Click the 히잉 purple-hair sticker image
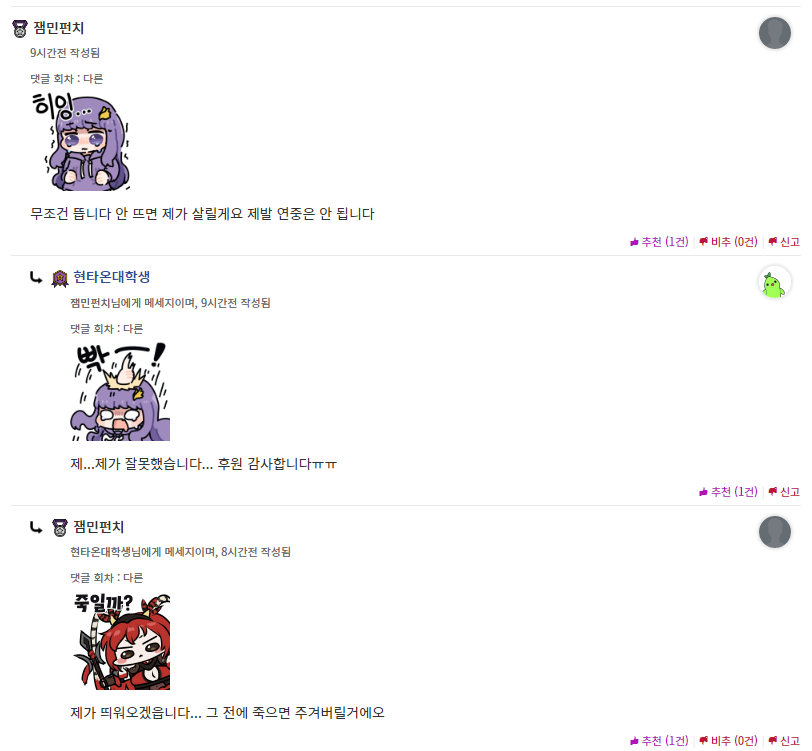812x751 pixels. 80,141
